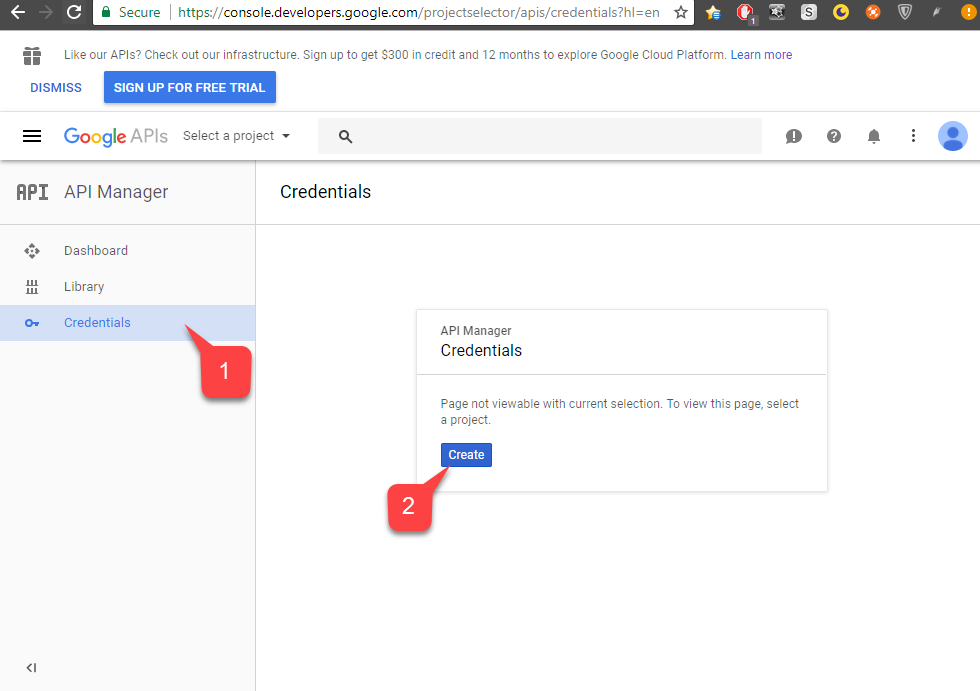Image resolution: width=980 pixels, height=691 pixels.
Task: Open Library in the sidebar
Action: click(x=84, y=287)
